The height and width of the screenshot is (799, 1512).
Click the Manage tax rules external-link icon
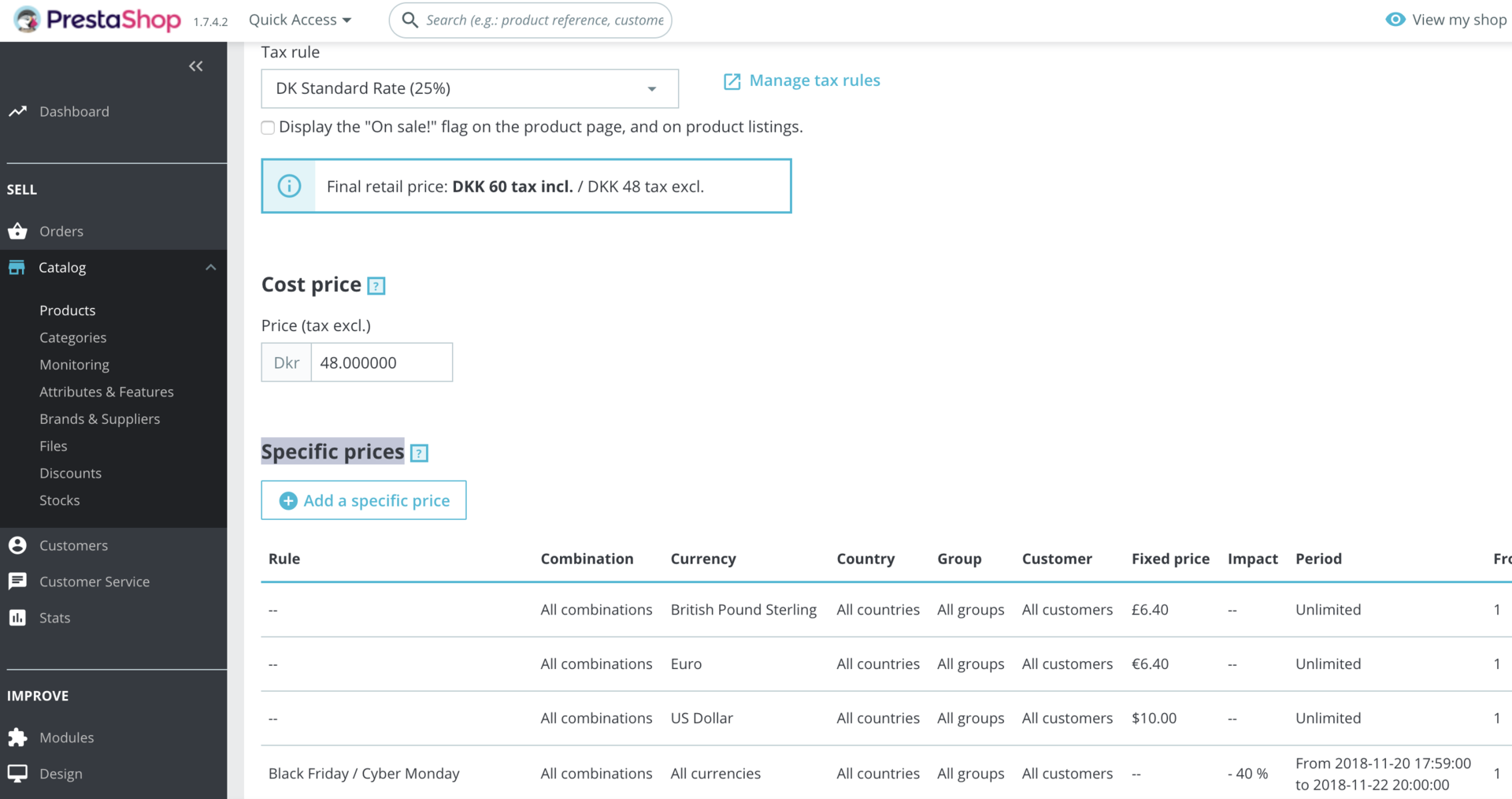tap(732, 81)
